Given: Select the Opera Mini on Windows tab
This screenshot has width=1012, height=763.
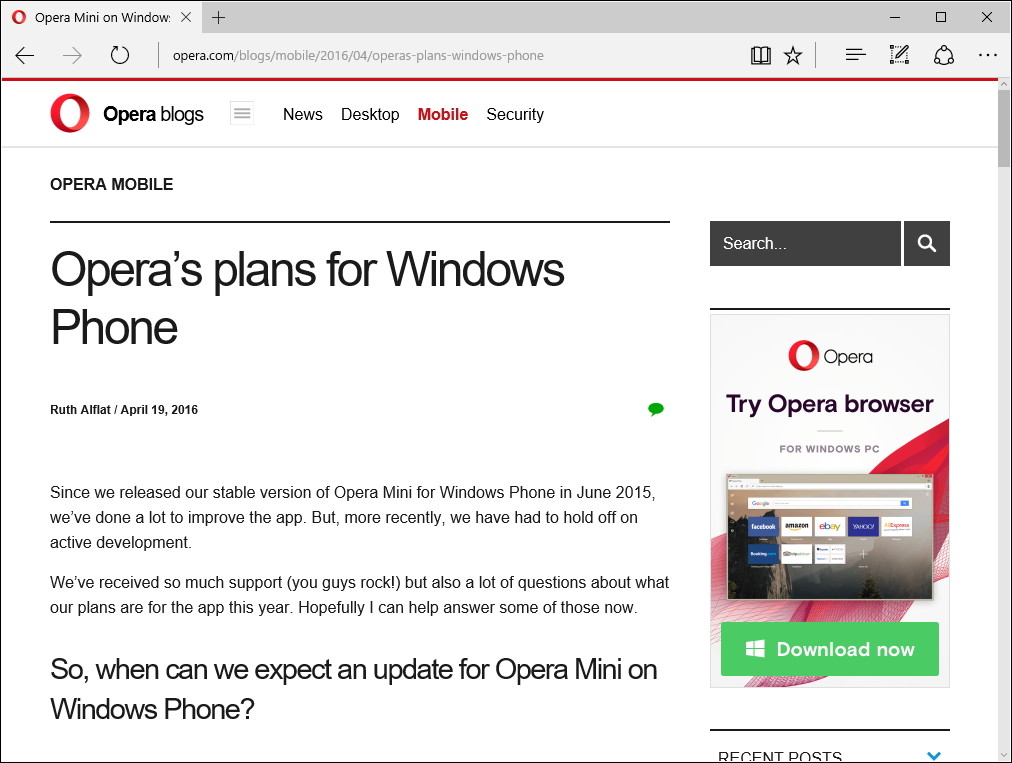Looking at the screenshot, I should 103,17.
